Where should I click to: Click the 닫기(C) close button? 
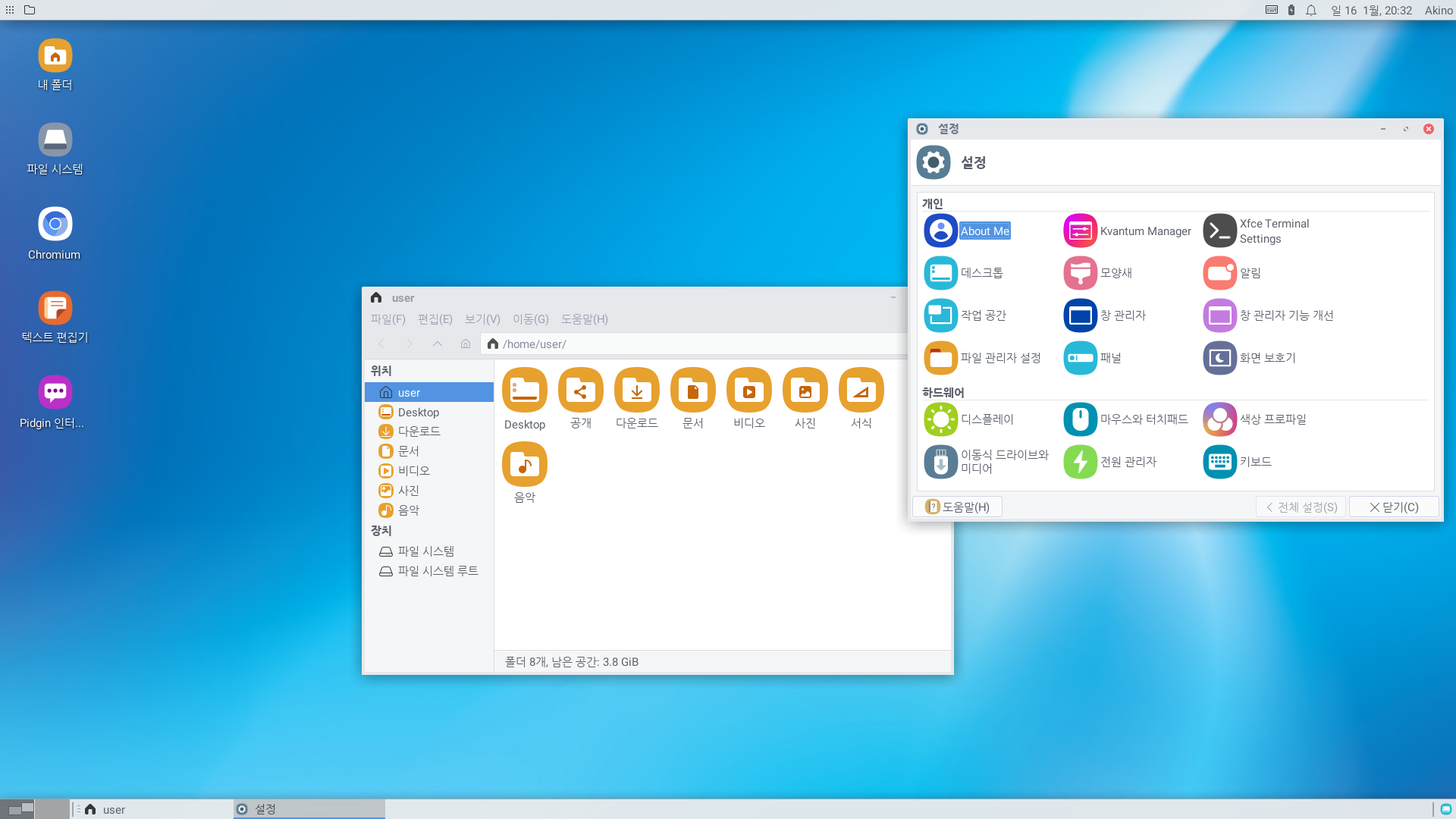[1393, 507]
